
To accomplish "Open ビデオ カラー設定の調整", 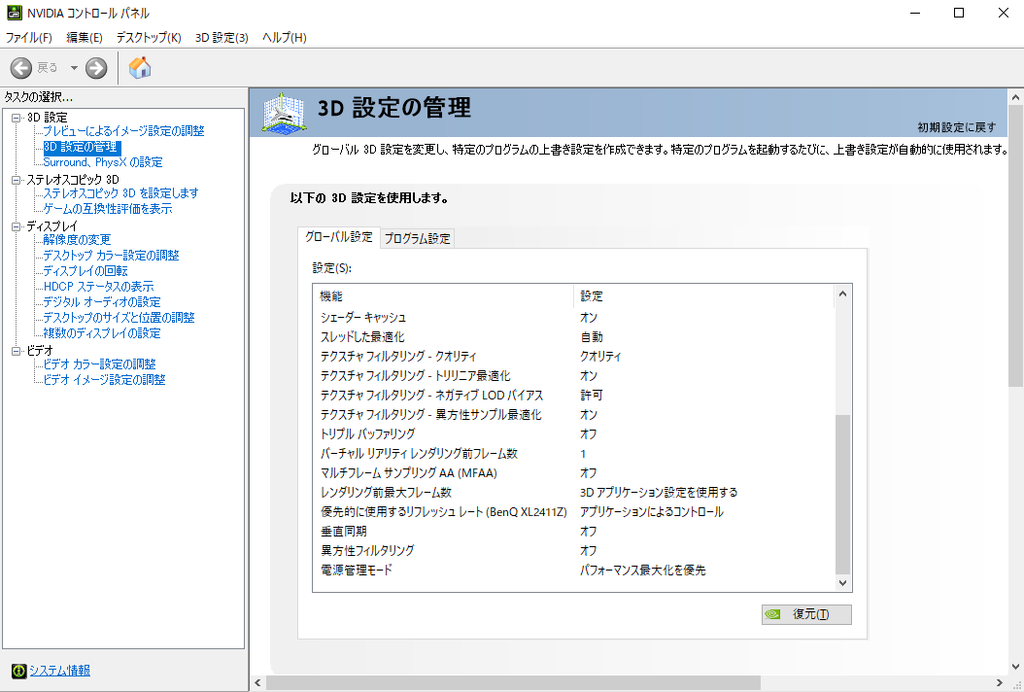I will pos(100,364).
